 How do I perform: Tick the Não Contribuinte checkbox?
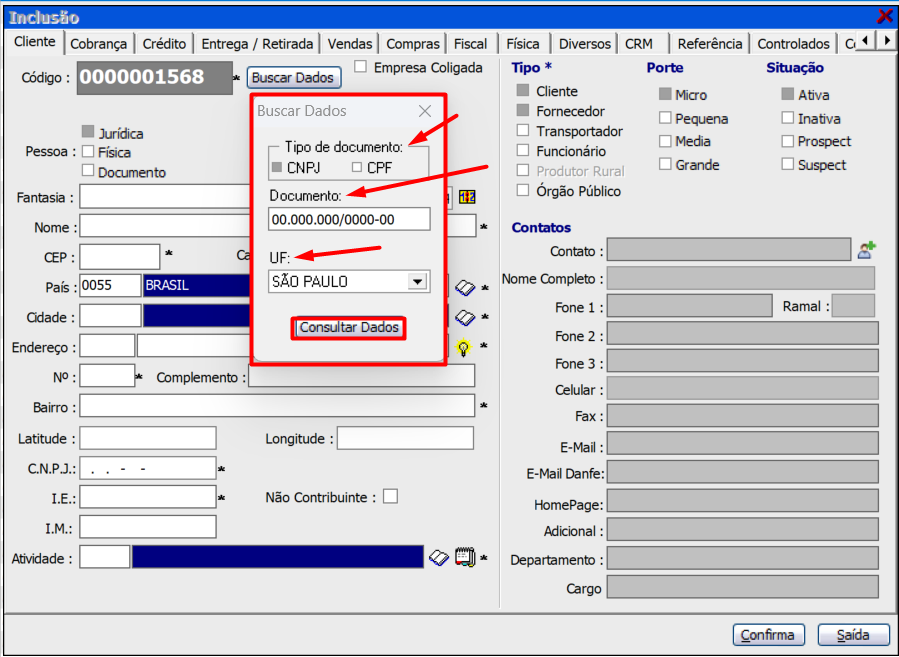click(390, 496)
